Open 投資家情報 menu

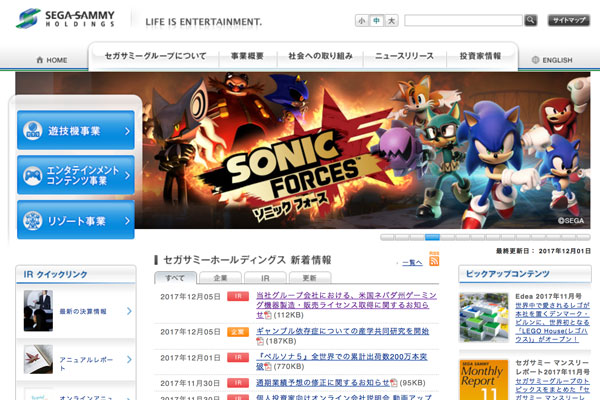481,56
